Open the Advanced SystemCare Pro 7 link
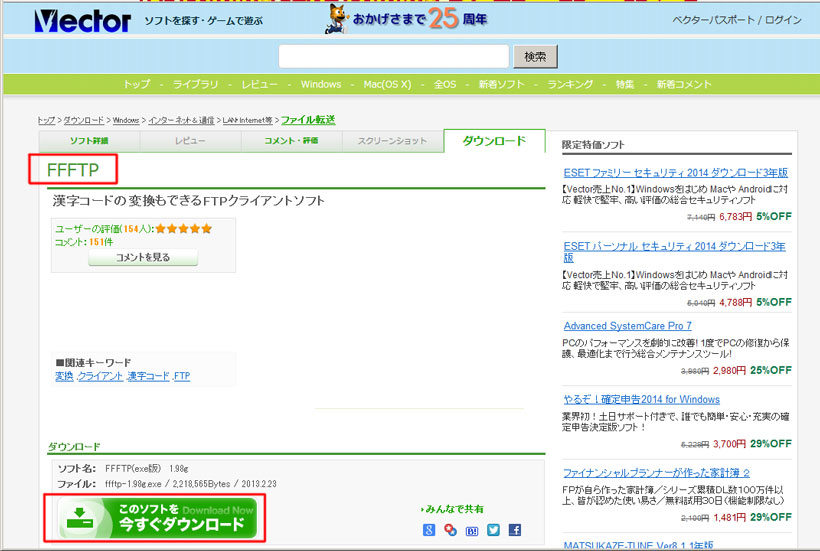Screen dimensions: 820x551 point(628,326)
